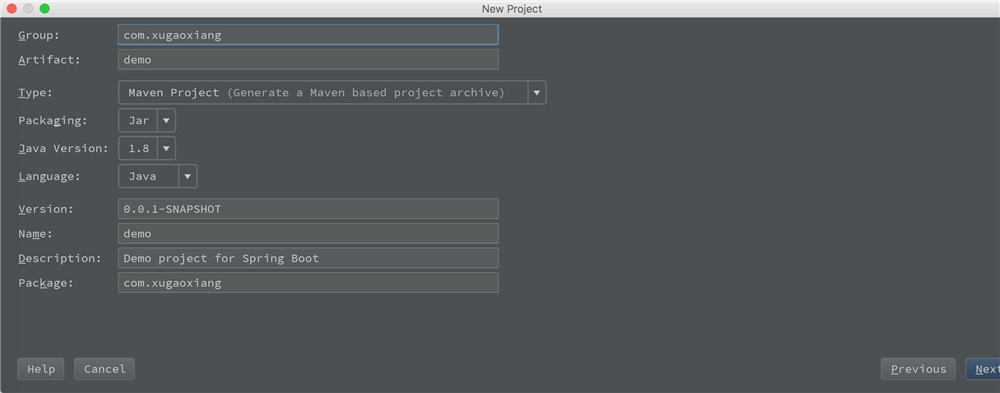The width and height of the screenshot is (1000, 393).
Task: Expand the Packaging dropdown arrow
Action: [166, 121]
